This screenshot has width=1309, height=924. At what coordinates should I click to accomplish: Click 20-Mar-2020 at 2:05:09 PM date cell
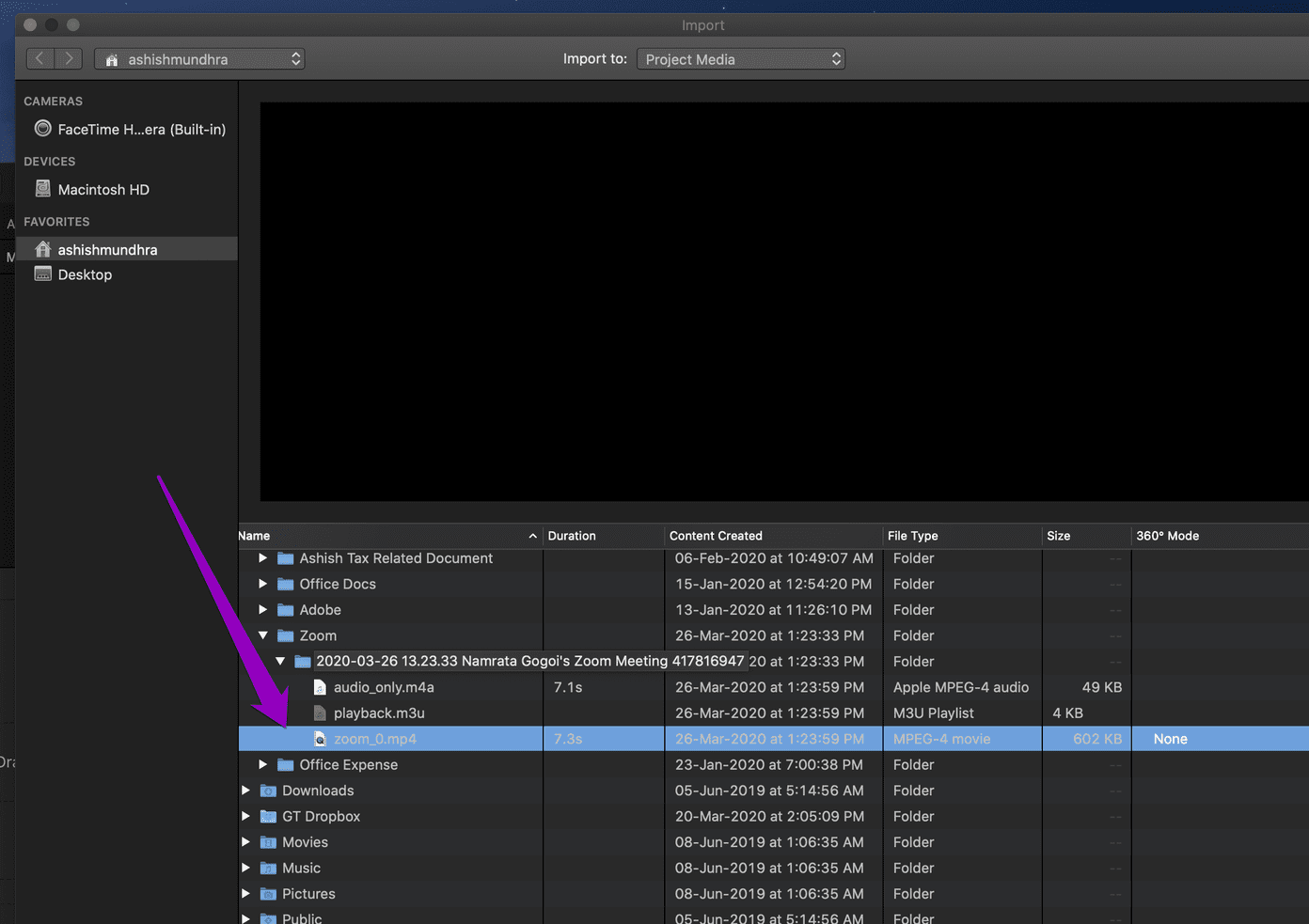click(769, 817)
